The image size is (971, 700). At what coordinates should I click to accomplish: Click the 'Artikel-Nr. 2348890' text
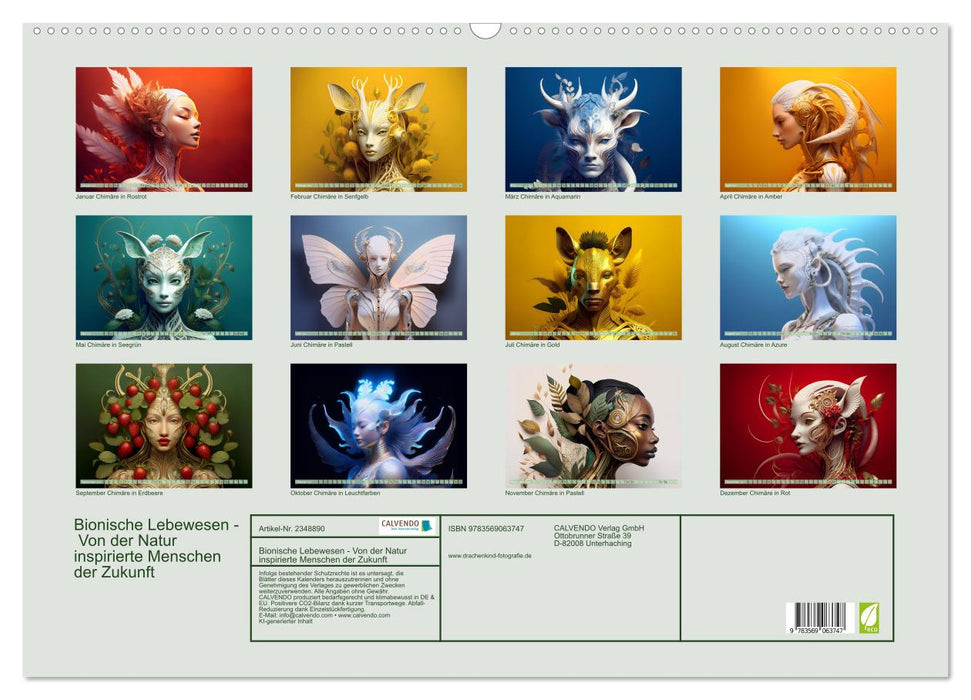[x=292, y=529]
